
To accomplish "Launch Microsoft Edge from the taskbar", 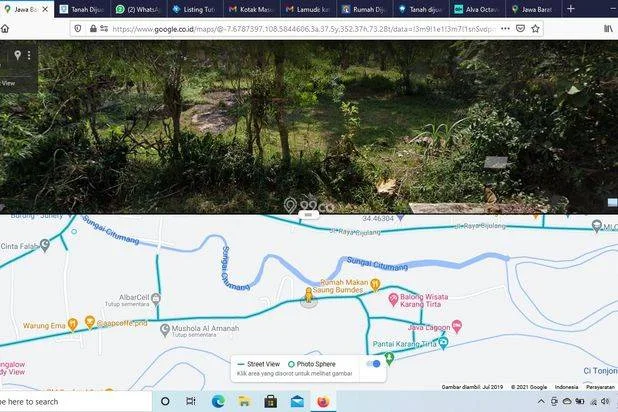I will click(x=218, y=401).
